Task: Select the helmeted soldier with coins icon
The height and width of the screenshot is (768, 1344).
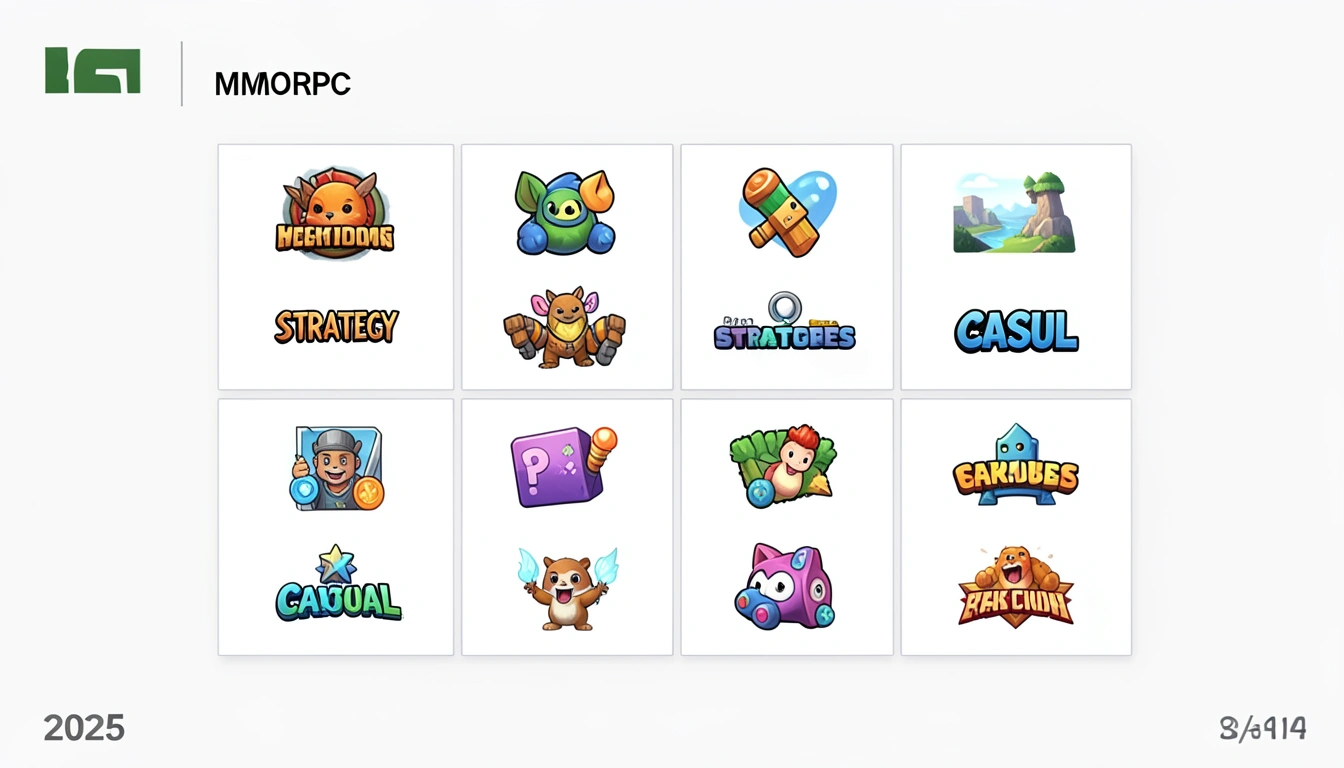Action: pos(338,469)
